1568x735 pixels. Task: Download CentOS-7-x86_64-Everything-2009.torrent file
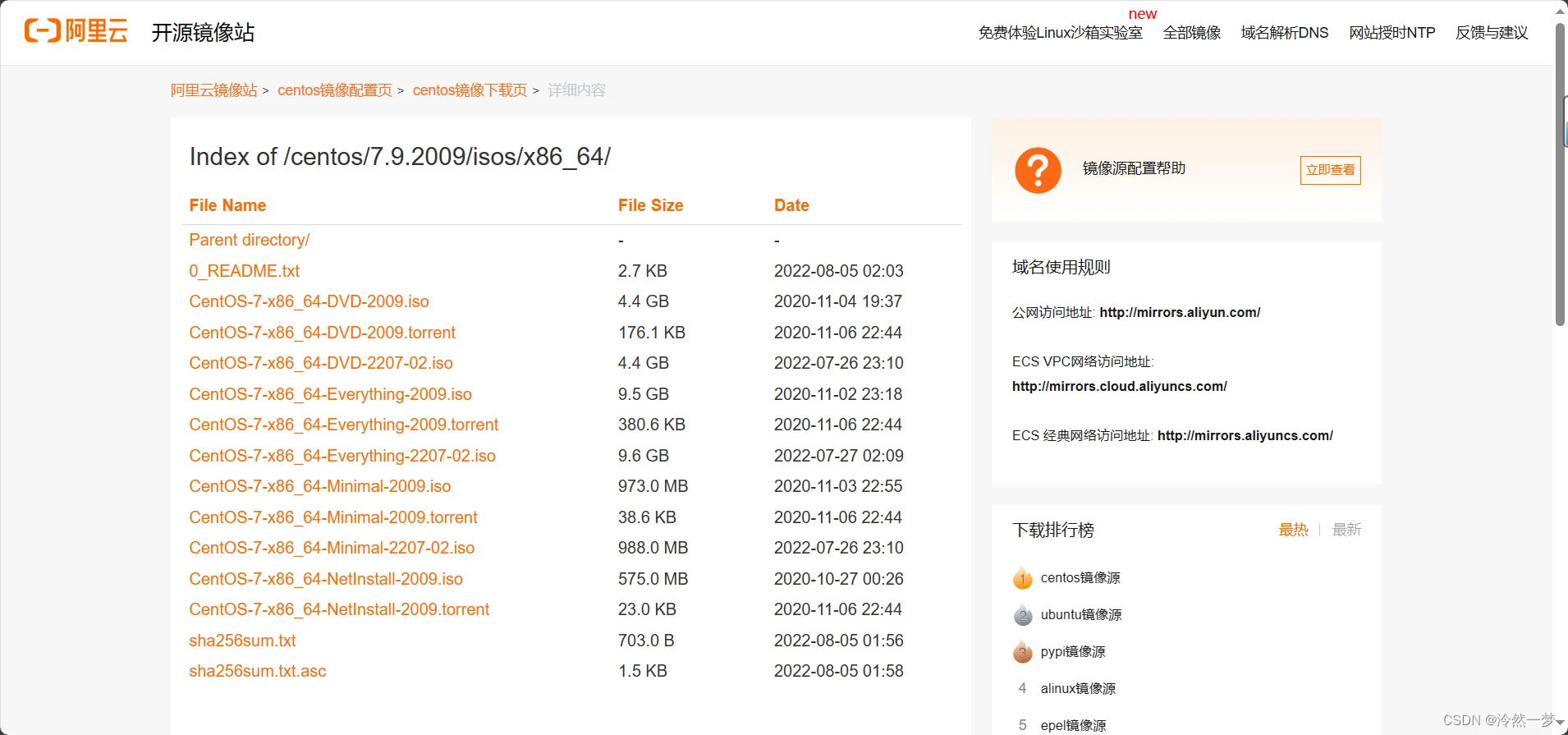click(343, 425)
